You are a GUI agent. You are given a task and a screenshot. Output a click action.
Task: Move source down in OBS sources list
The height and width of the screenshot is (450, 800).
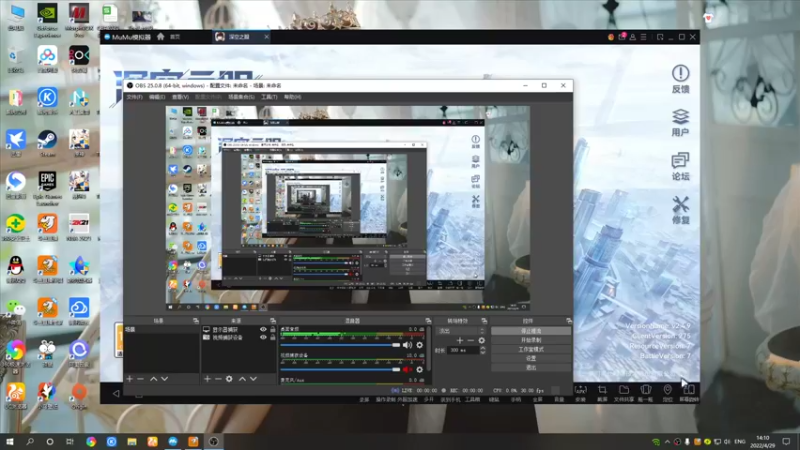253,379
